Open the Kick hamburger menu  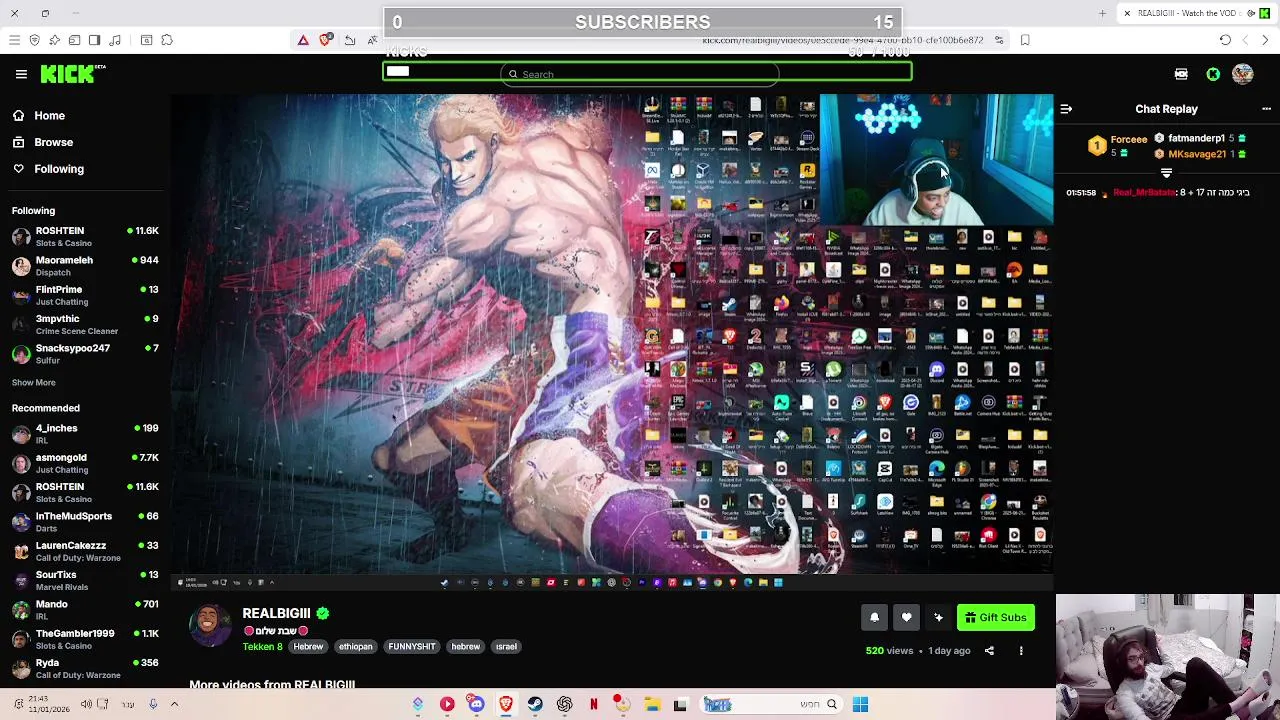(21, 74)
